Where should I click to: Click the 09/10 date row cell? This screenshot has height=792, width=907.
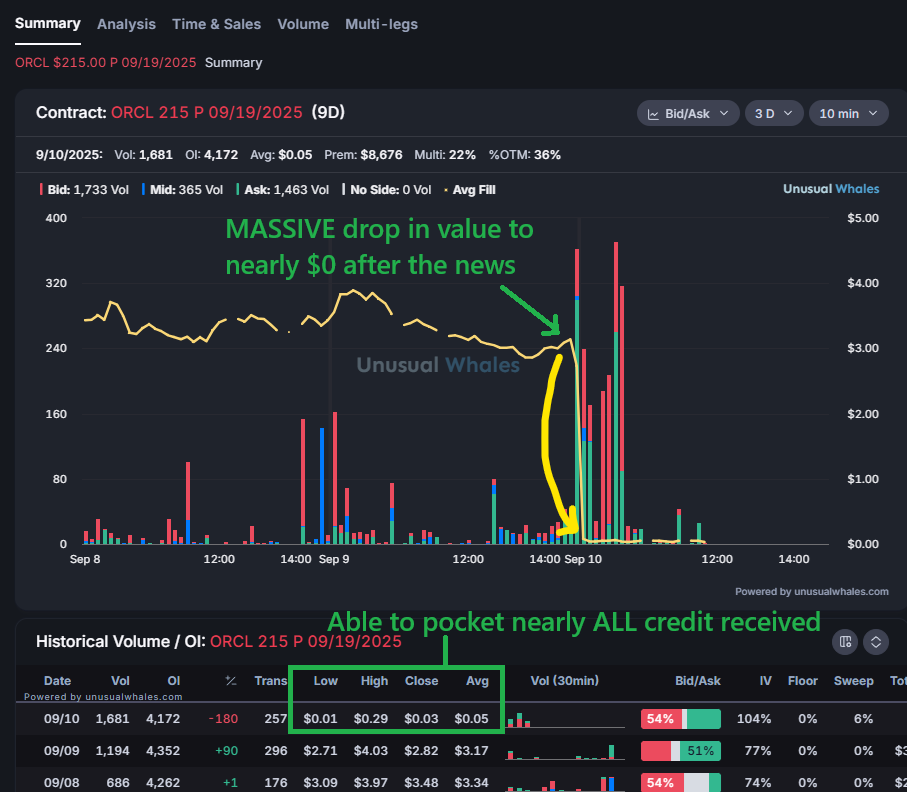point(62,719)
